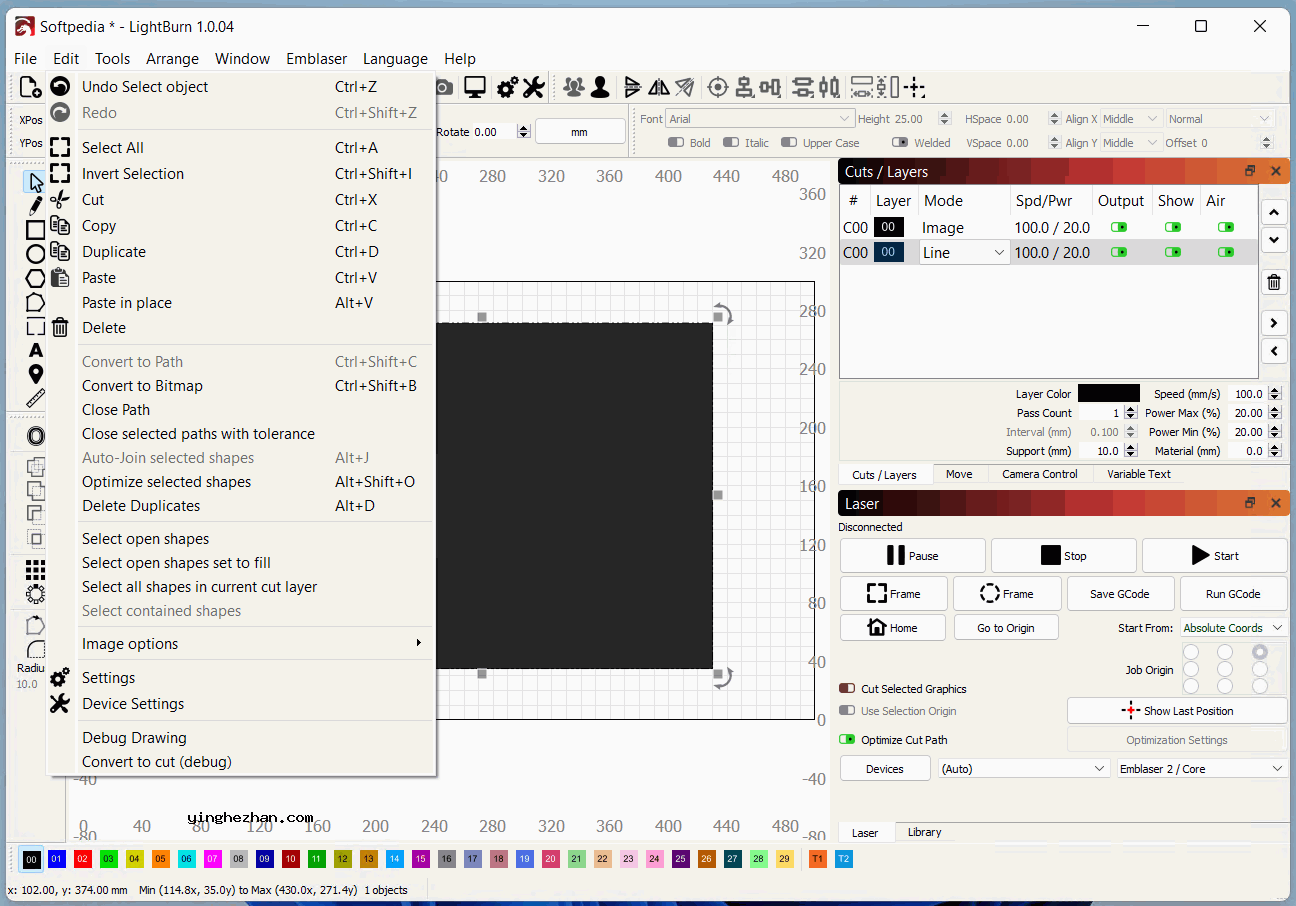Open Settings via the gears toolbar icon

pyautogui.click(x=508, y=88)
